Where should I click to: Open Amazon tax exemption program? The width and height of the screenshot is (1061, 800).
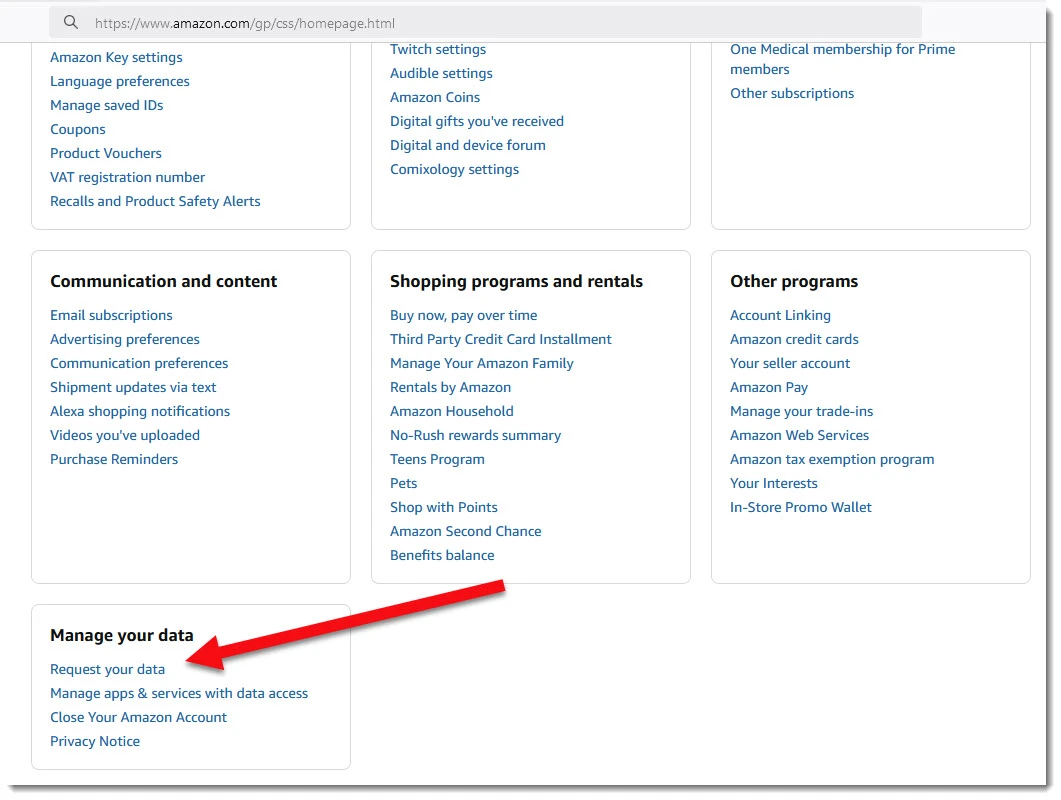pos(832,460)
